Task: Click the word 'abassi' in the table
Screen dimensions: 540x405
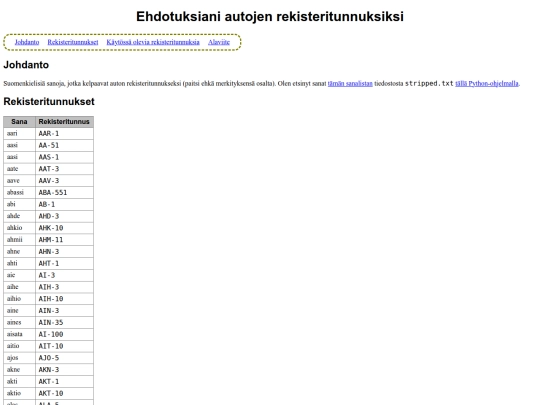Action: (x=15, y=192)
